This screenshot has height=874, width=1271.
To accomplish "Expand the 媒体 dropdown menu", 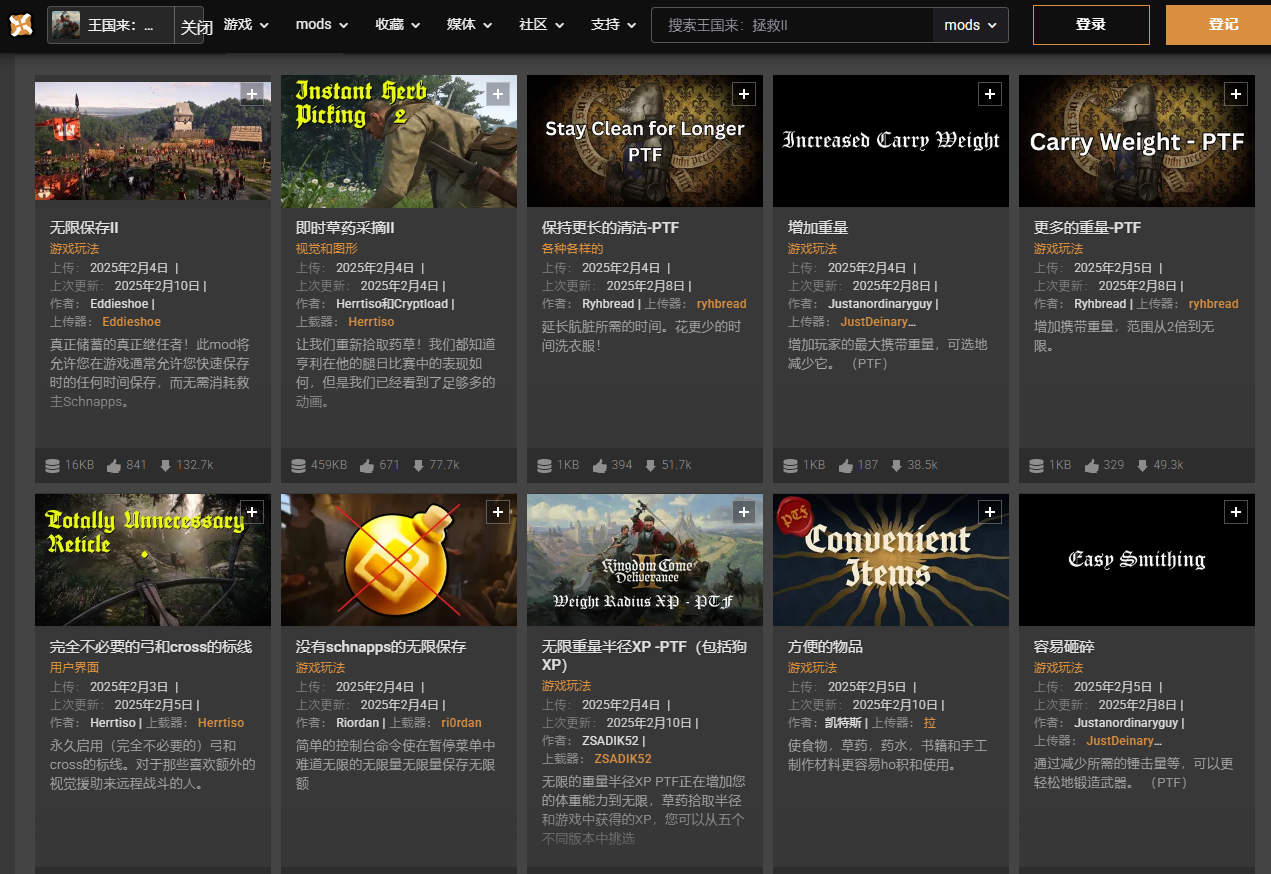I will click(x=470, y=25).
